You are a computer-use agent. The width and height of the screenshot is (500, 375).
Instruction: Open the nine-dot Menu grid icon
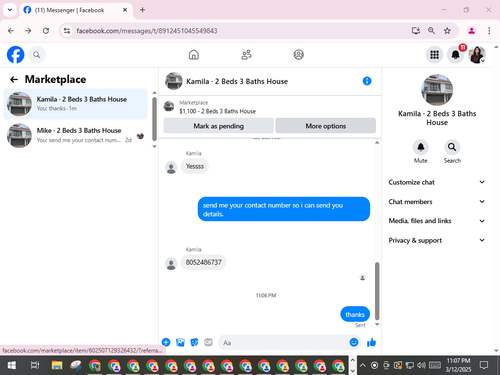coord(434,55)
